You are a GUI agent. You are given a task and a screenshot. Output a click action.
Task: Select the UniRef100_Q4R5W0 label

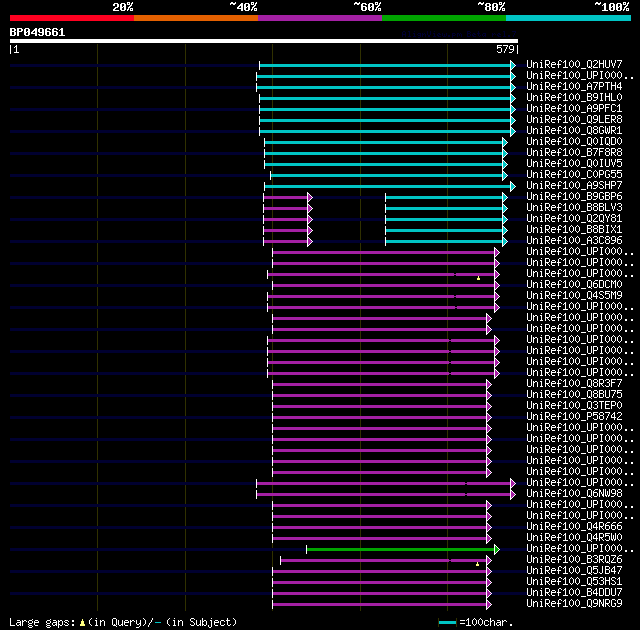[574, 538]
